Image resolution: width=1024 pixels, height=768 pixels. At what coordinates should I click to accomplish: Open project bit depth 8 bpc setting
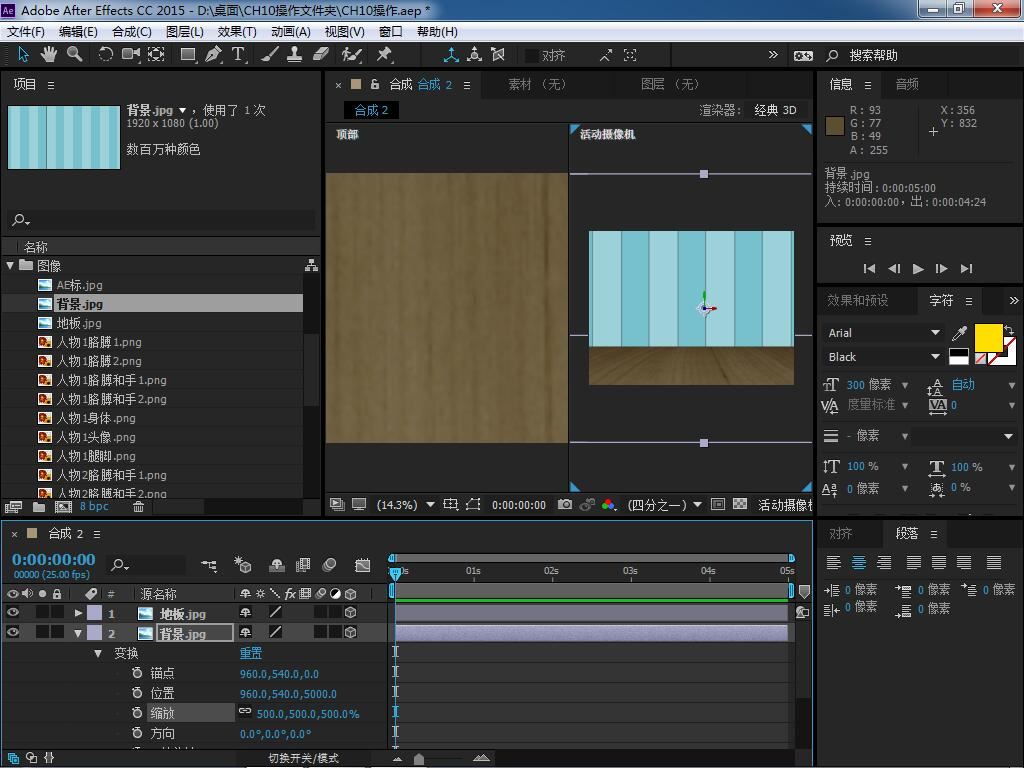pyautogui.click(x=94, y=507)
